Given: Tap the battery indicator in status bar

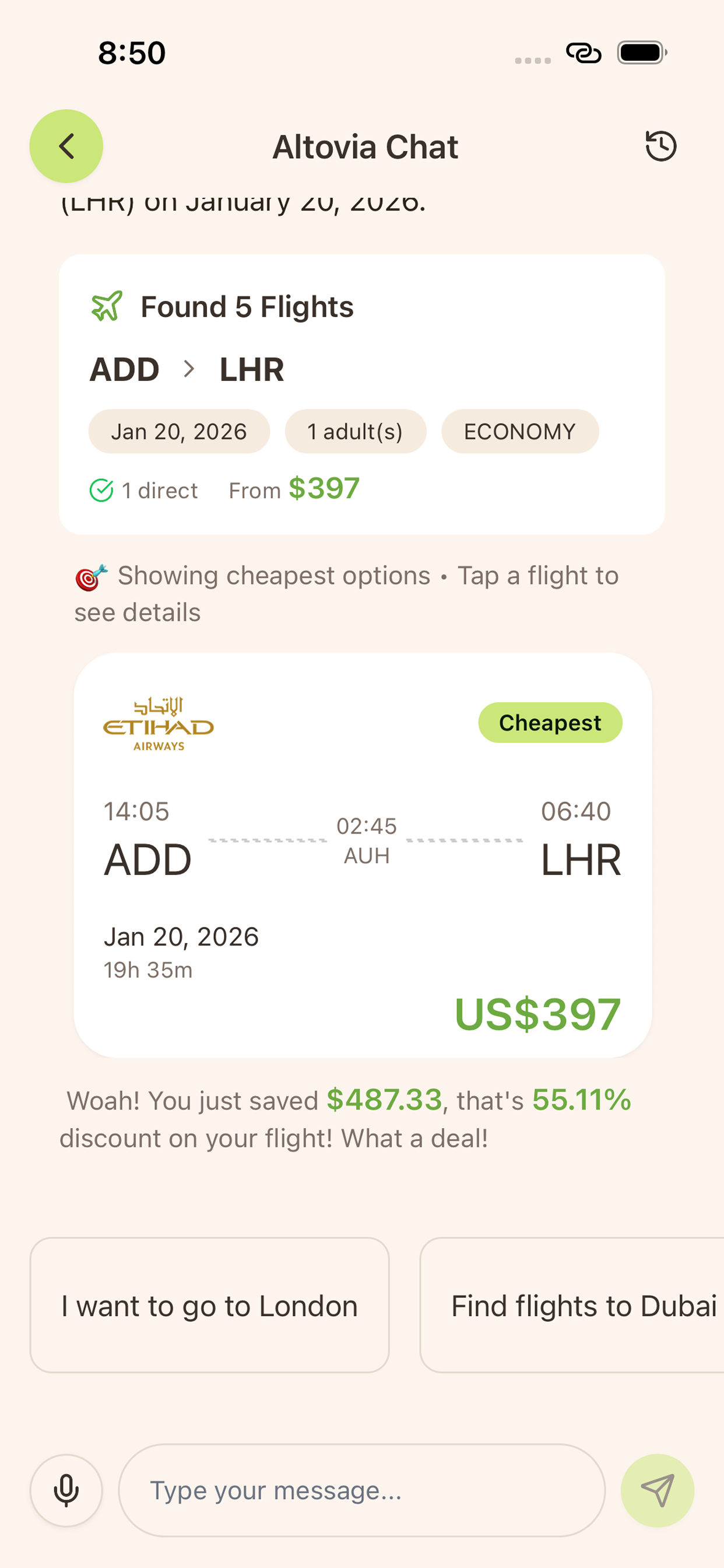Looking at the screenshot, I should [x=642, y=53].
